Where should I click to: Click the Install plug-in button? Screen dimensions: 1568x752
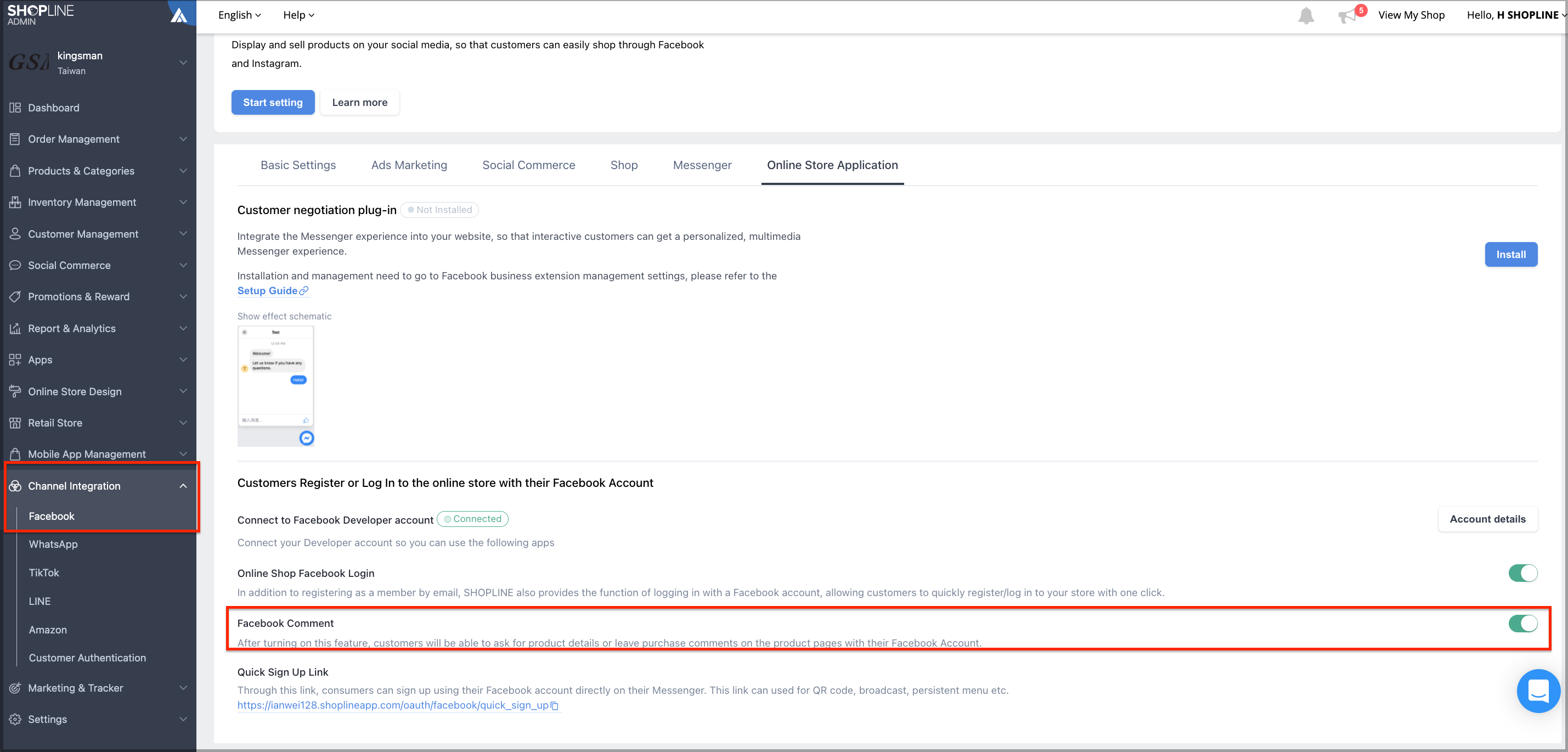point(1511,255)
